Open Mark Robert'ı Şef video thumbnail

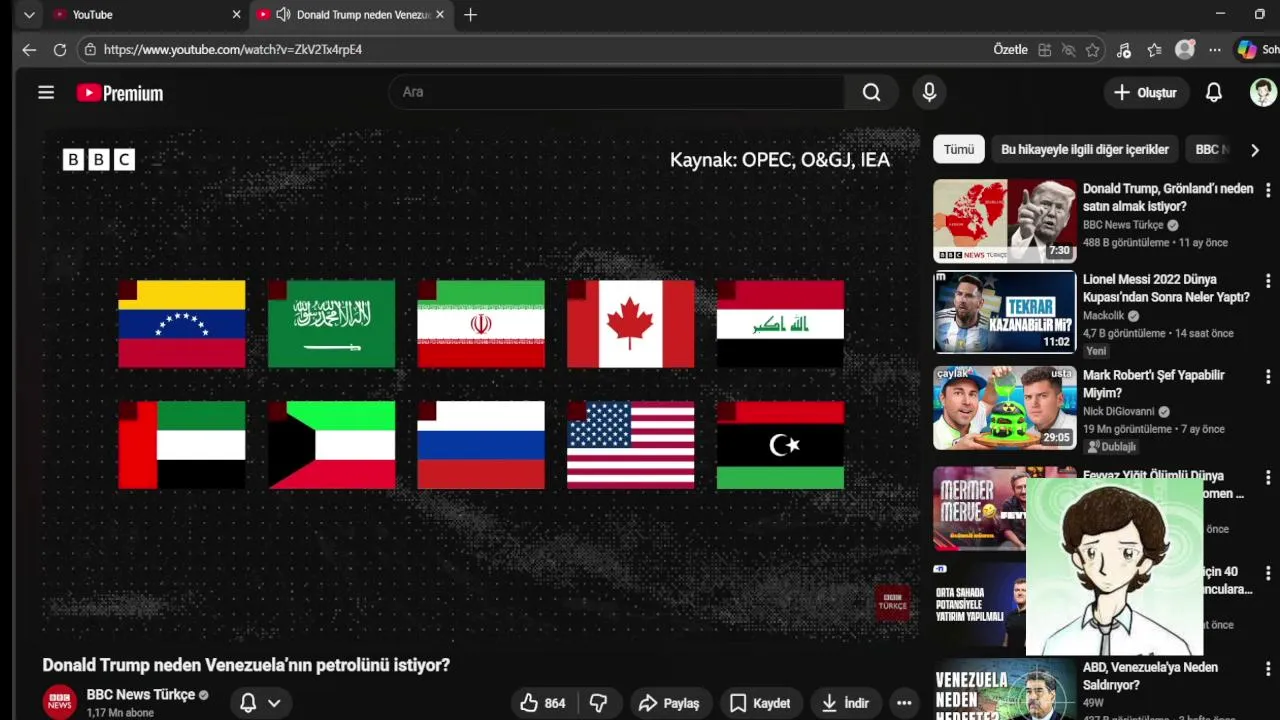pyautogui.click(x=1005, y=408)
